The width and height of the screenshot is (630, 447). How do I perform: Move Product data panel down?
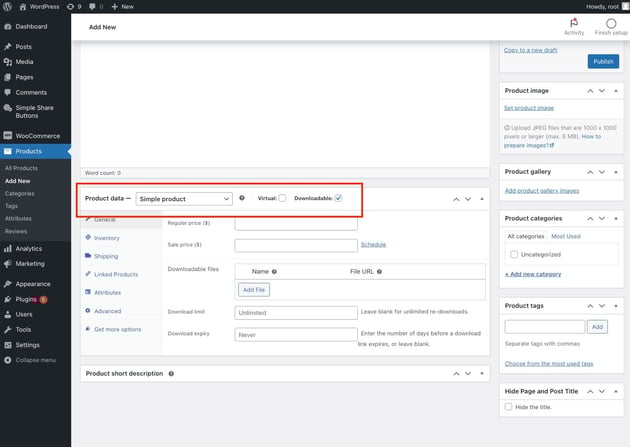click(x=468, y=199)
